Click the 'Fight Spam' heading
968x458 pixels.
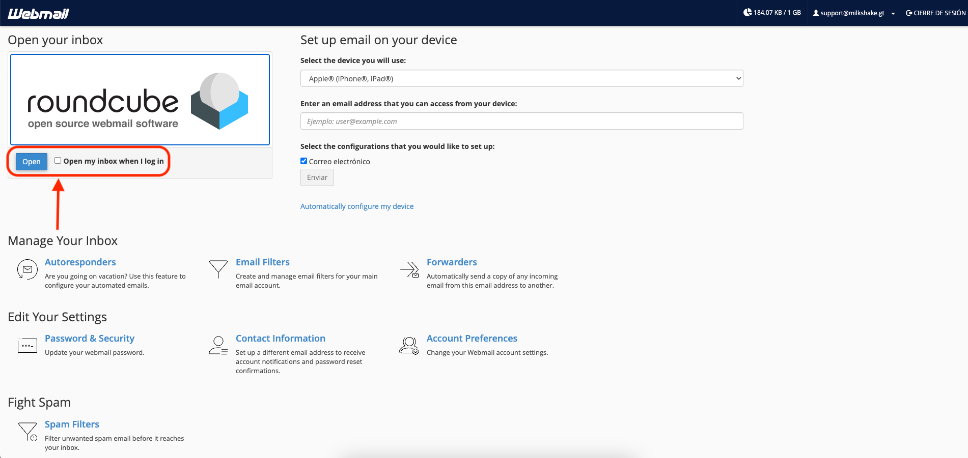click(40, 402)
